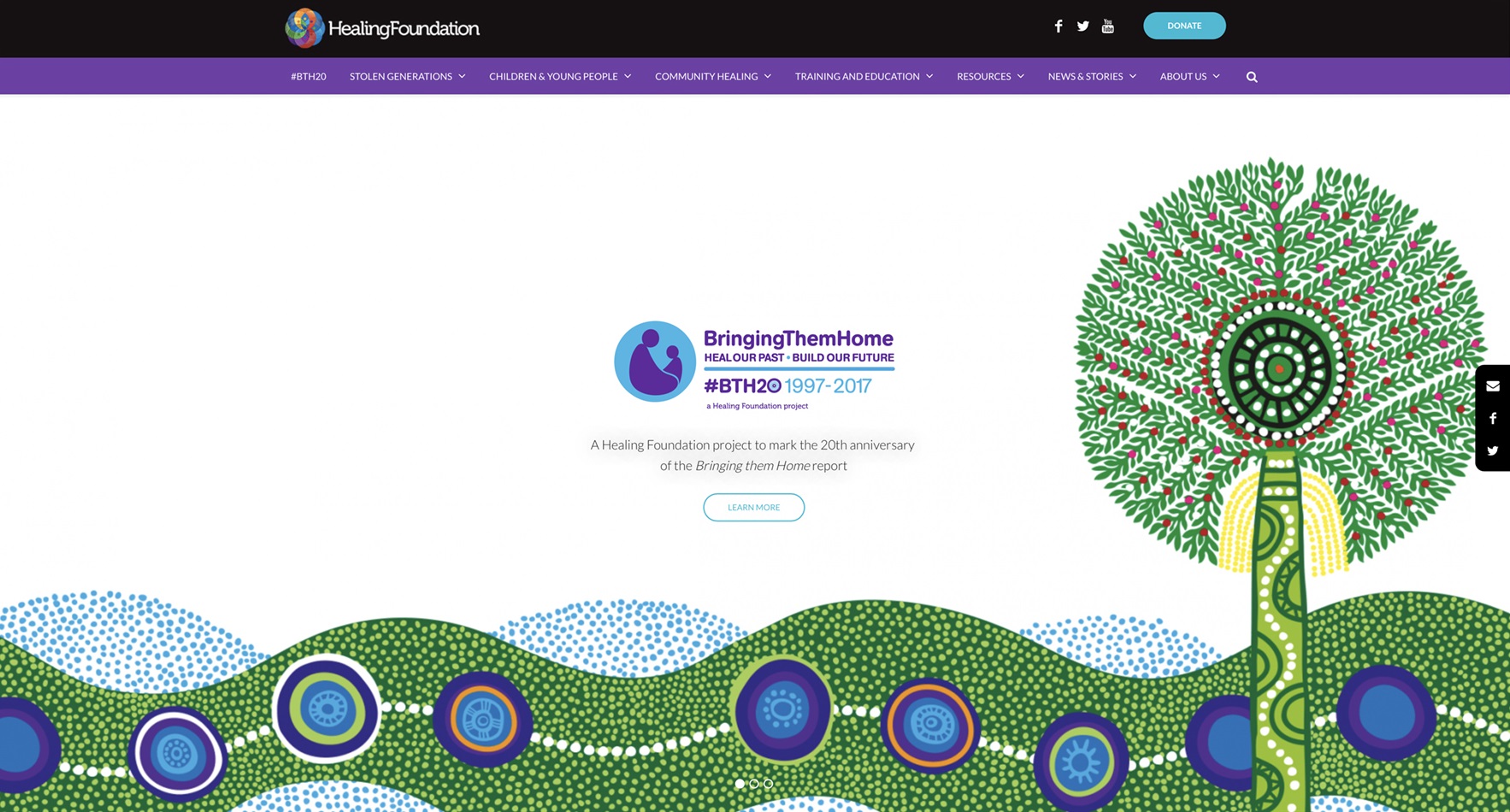
Task: Click the "Bringing them Home" italic text
Action: coord(752,466)
